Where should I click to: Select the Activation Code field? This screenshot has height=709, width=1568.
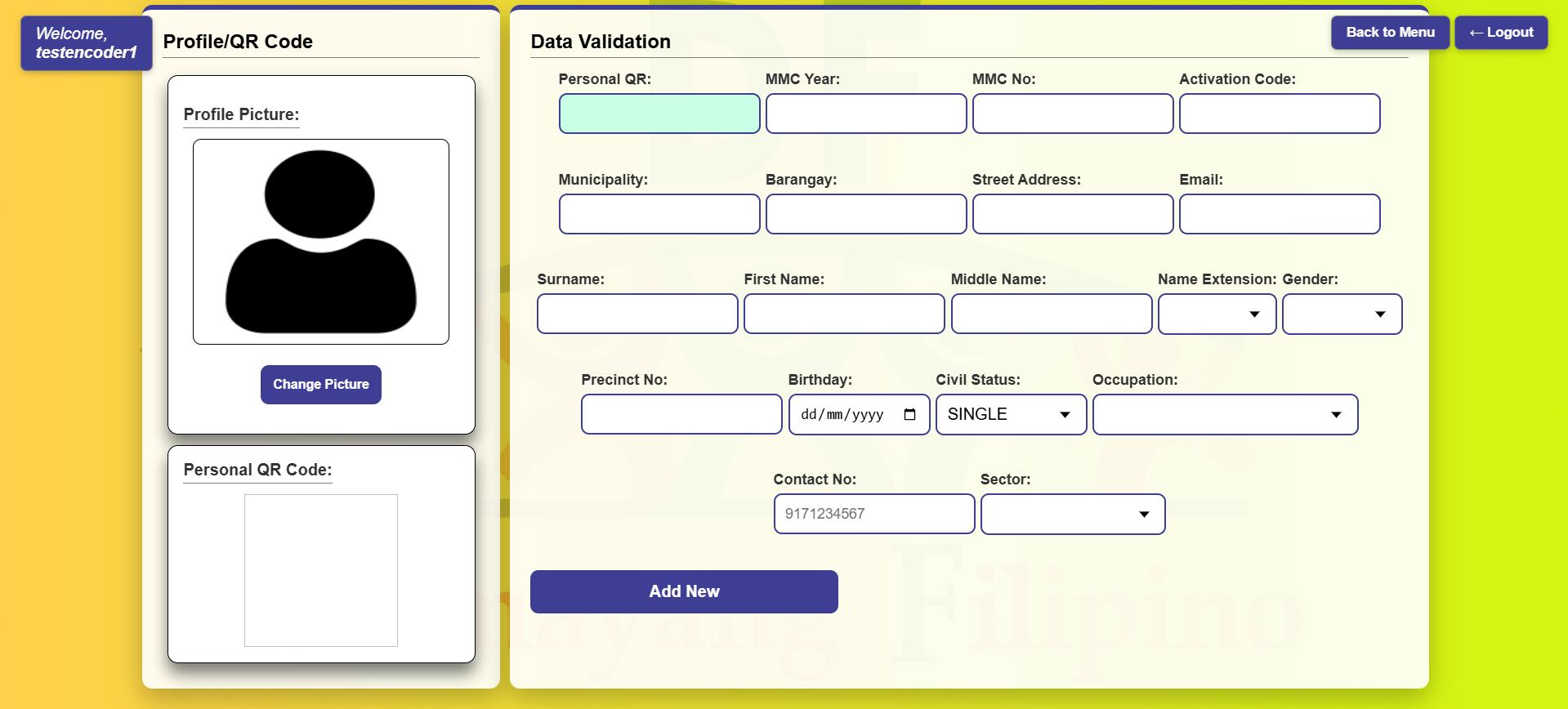pyautogui.click(x=1280, y=114)
